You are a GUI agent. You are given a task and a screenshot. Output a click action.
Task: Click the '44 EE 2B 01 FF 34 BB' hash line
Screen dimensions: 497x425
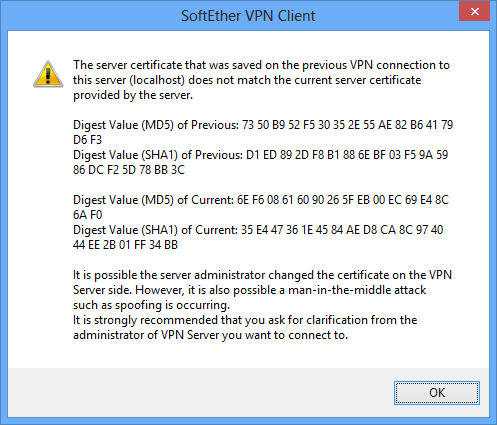click(125, 245)
